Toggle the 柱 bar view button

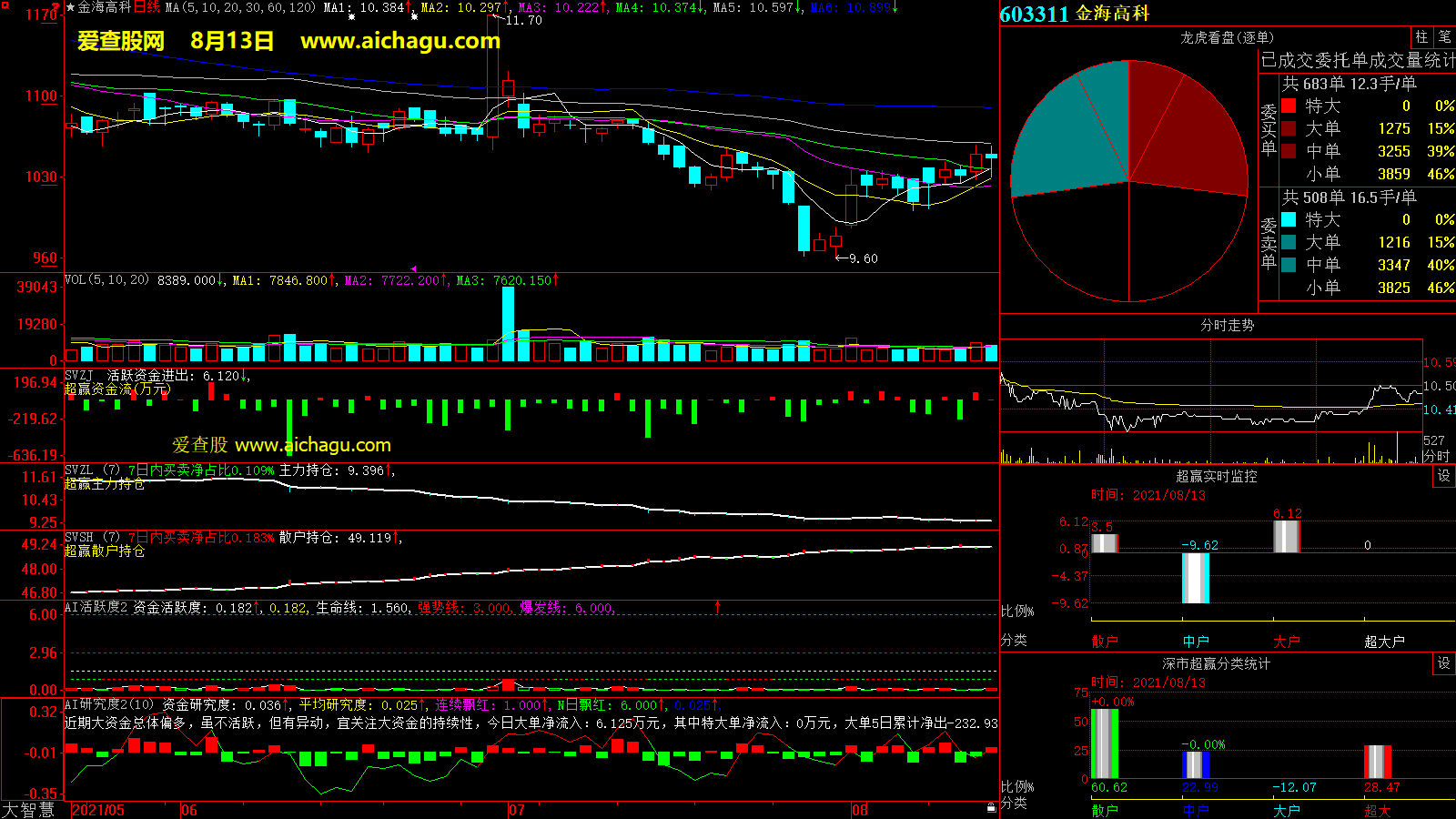click(x=1421, y=36)
